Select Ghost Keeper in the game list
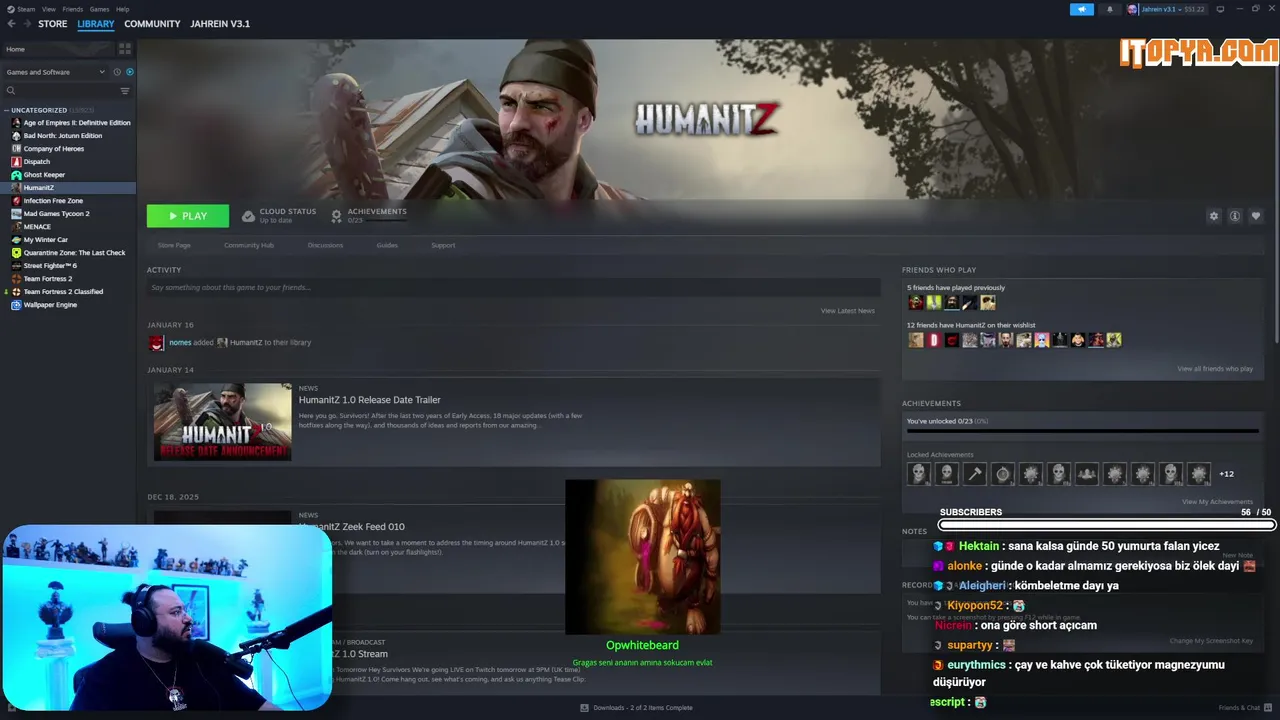The width and height of the screenshot is (1280, 720). [44, 175]
